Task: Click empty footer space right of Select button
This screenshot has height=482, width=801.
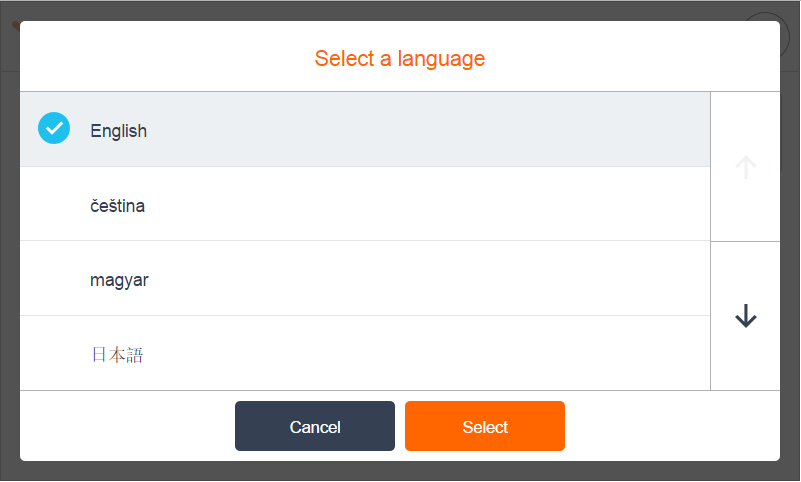Action: (x=670, y=427)
